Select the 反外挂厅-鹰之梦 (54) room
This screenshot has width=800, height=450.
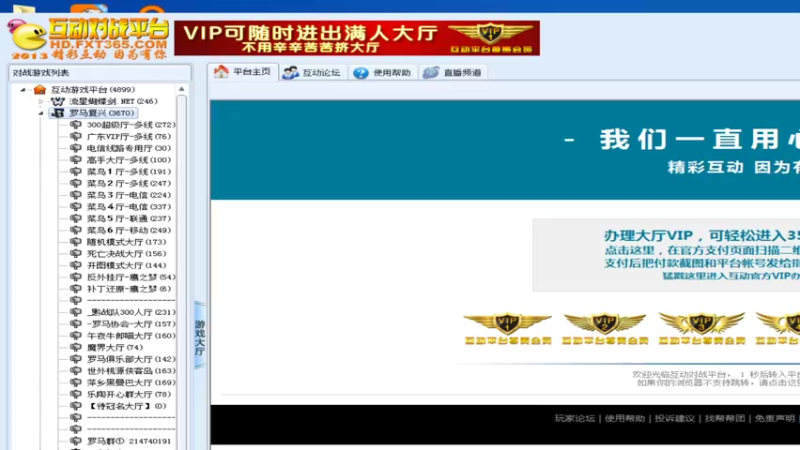tap(131, 277)
